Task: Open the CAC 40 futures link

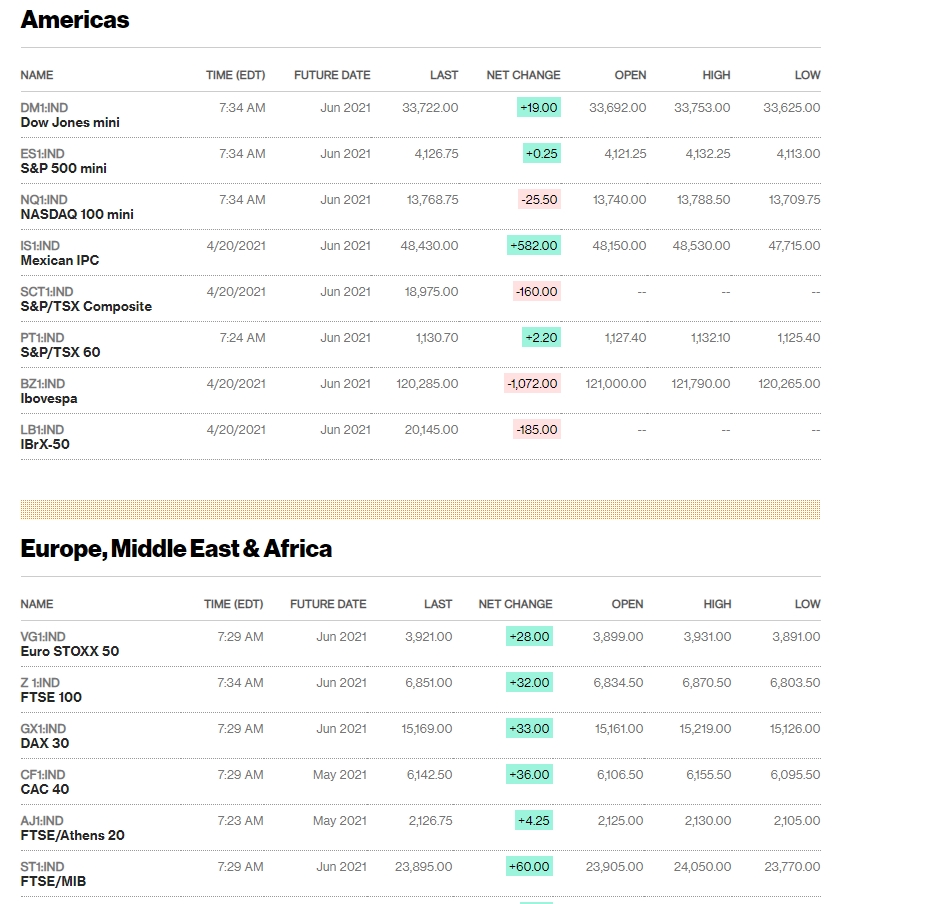Action: click(x=45, y=789)
